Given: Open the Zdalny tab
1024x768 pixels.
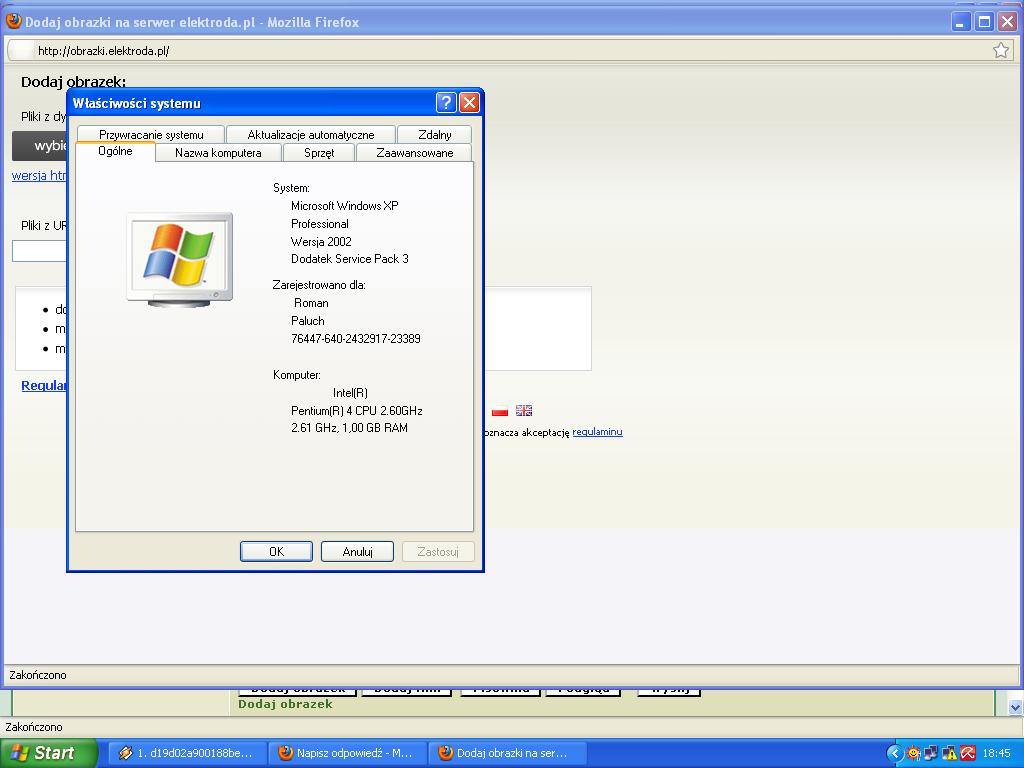Looking at the screenshot, I should pos(434,135).
